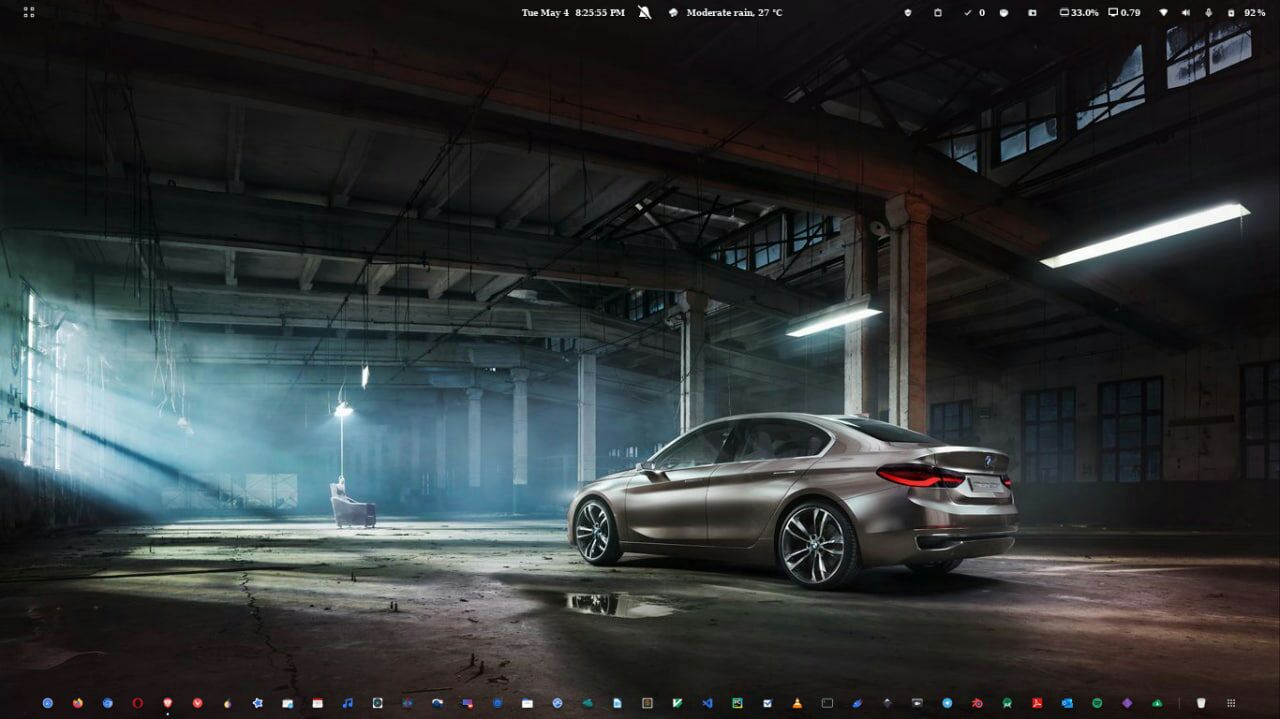Open the terminal app in the dock
This screenshot has height=719, width=1280.
pos(827,703)
